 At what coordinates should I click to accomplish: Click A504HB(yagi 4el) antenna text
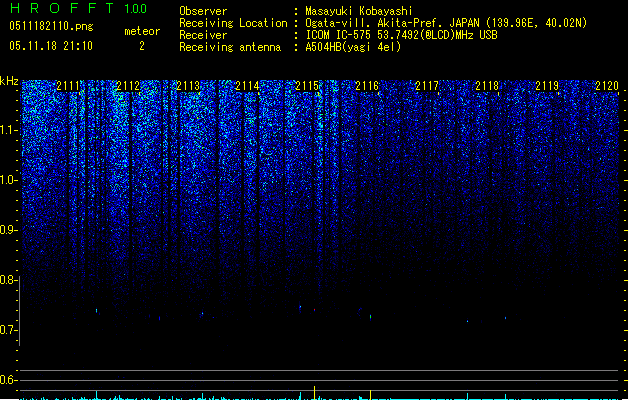tap(353, 47)
